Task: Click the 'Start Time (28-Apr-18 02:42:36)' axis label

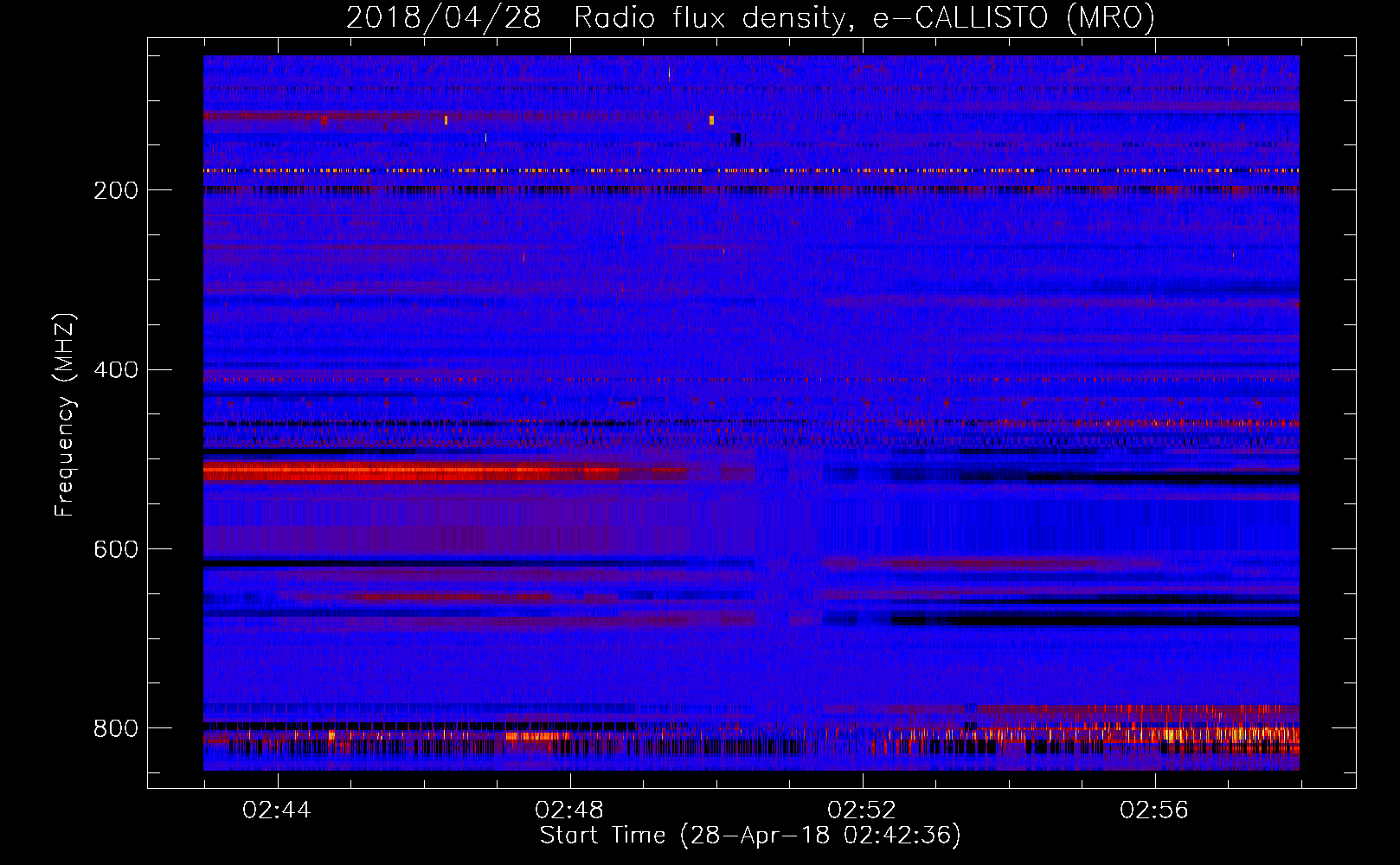Action: [x=750, y=836]
